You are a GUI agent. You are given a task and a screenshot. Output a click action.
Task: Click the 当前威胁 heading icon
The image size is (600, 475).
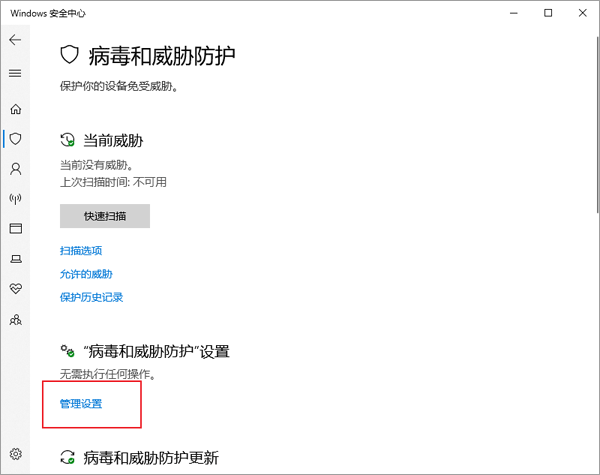(68, 141)
